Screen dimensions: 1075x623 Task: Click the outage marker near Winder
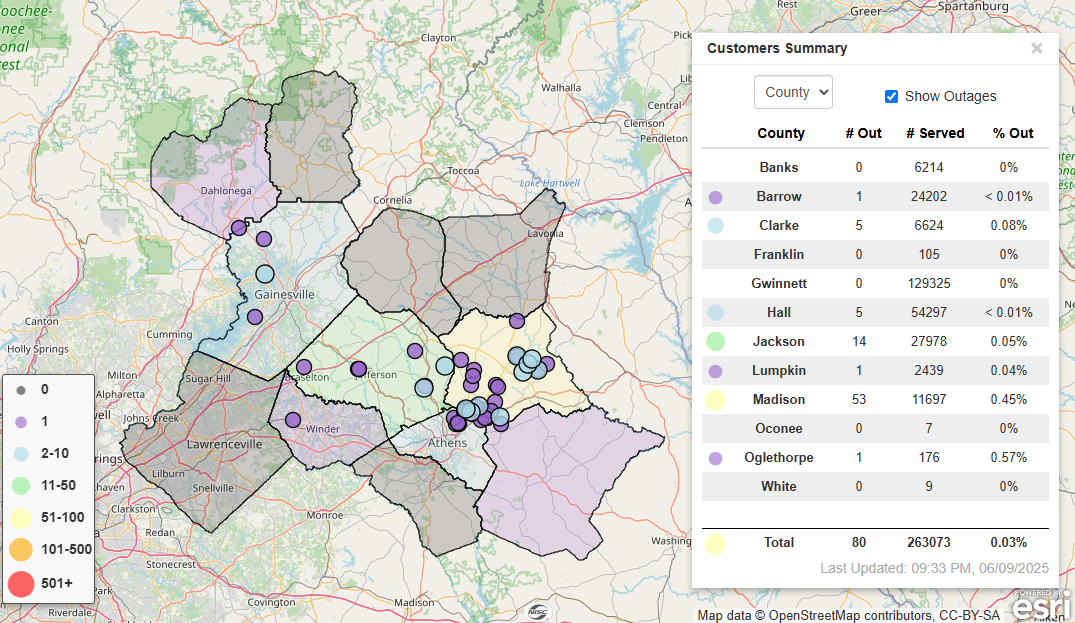point(292,420)
